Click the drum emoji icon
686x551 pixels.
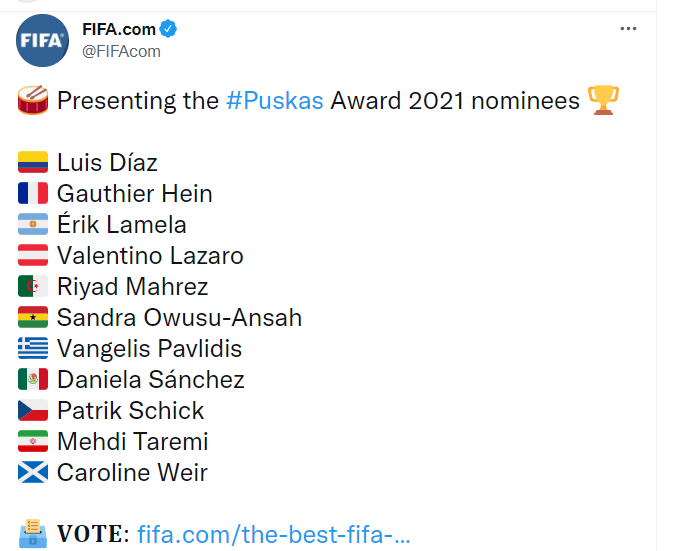[33, 100]
